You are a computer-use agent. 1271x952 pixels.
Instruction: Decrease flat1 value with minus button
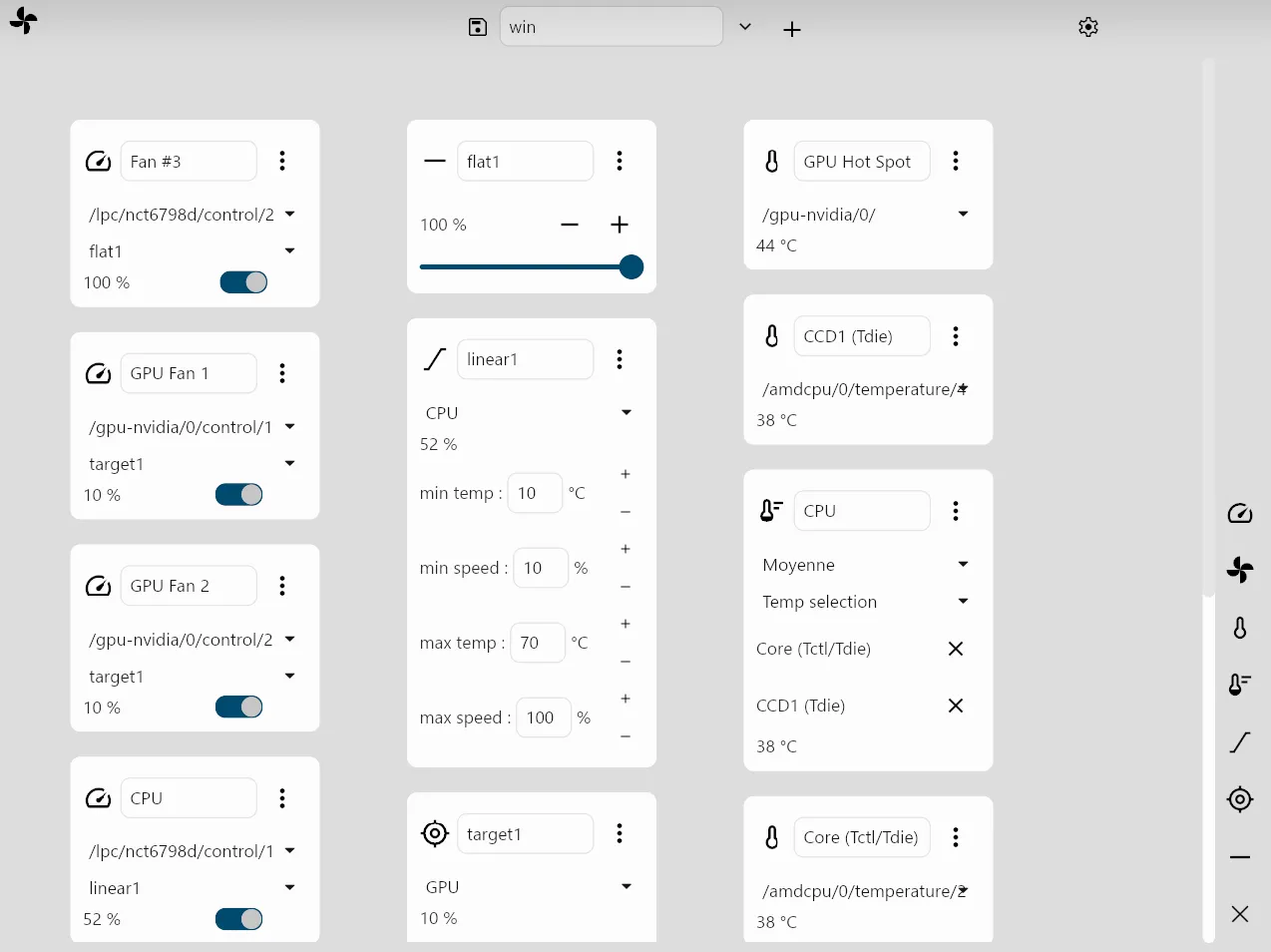click(570, 226)
